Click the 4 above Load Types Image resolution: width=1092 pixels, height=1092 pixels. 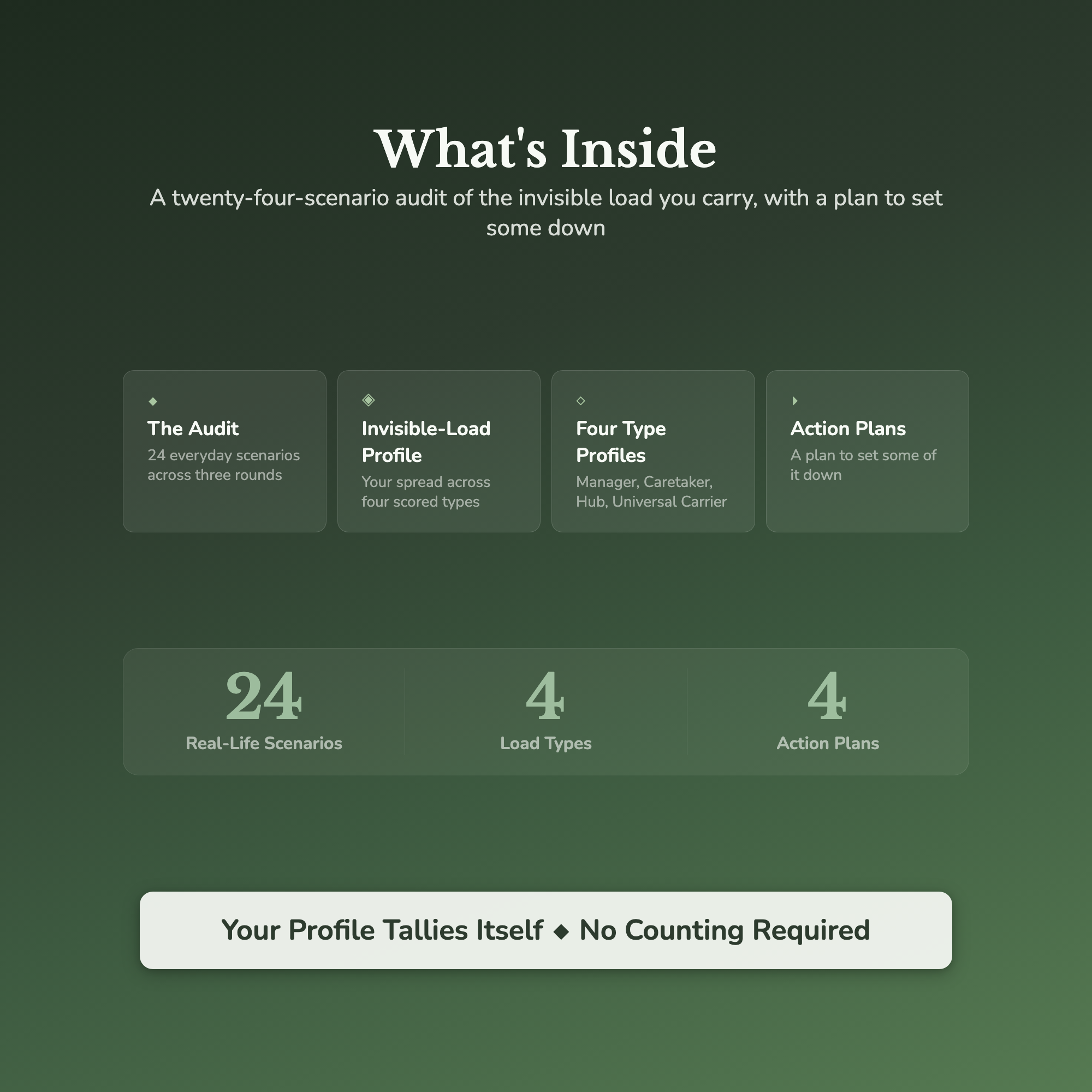click(x=545, y=695)
